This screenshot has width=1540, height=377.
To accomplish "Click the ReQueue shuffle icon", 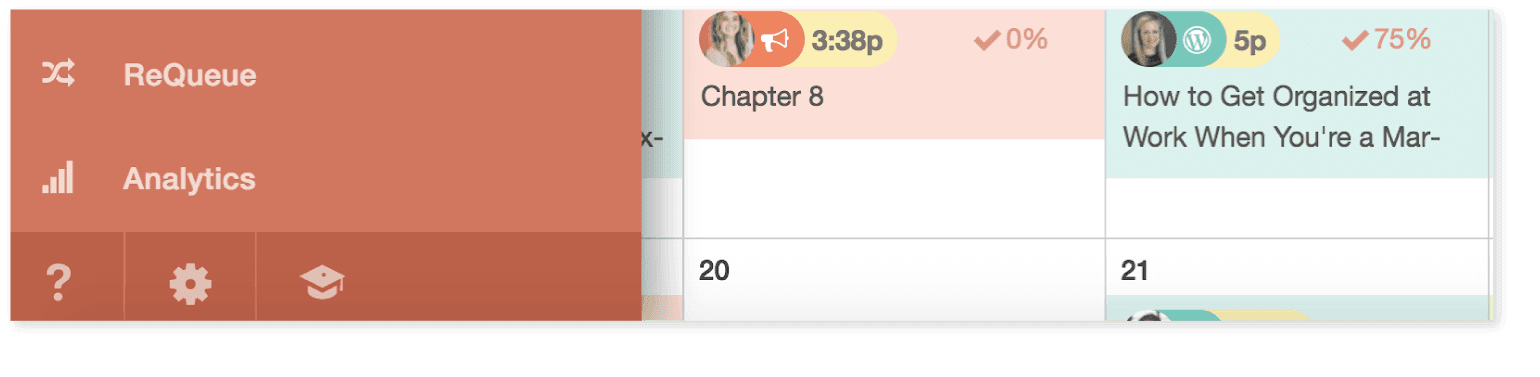I will pos(57,75).
